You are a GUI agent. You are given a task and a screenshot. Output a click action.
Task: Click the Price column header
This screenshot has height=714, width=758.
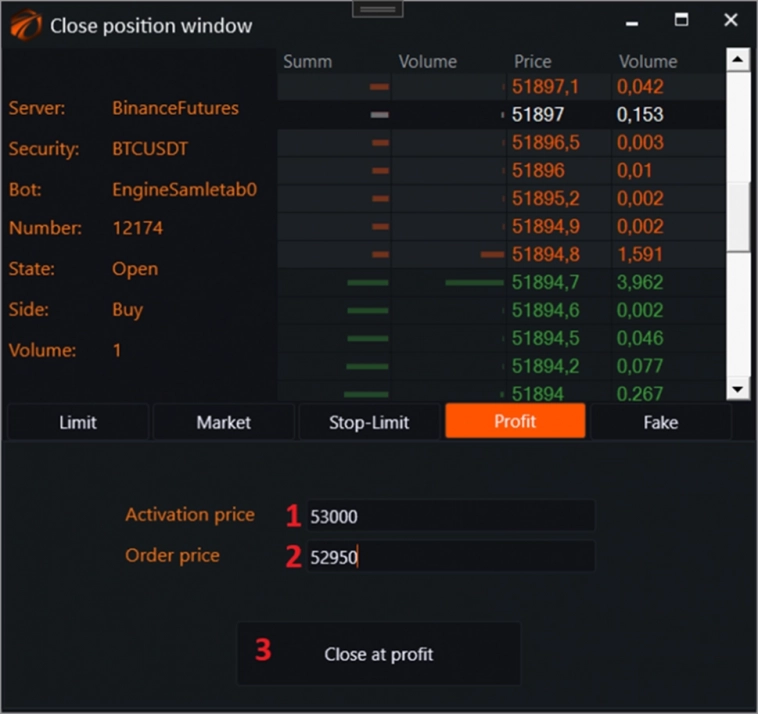coord(532,61)
